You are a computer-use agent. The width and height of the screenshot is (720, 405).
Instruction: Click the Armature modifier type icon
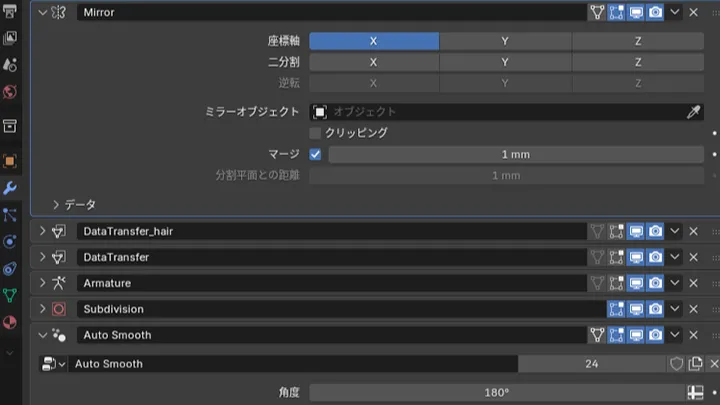click(59, 283)
